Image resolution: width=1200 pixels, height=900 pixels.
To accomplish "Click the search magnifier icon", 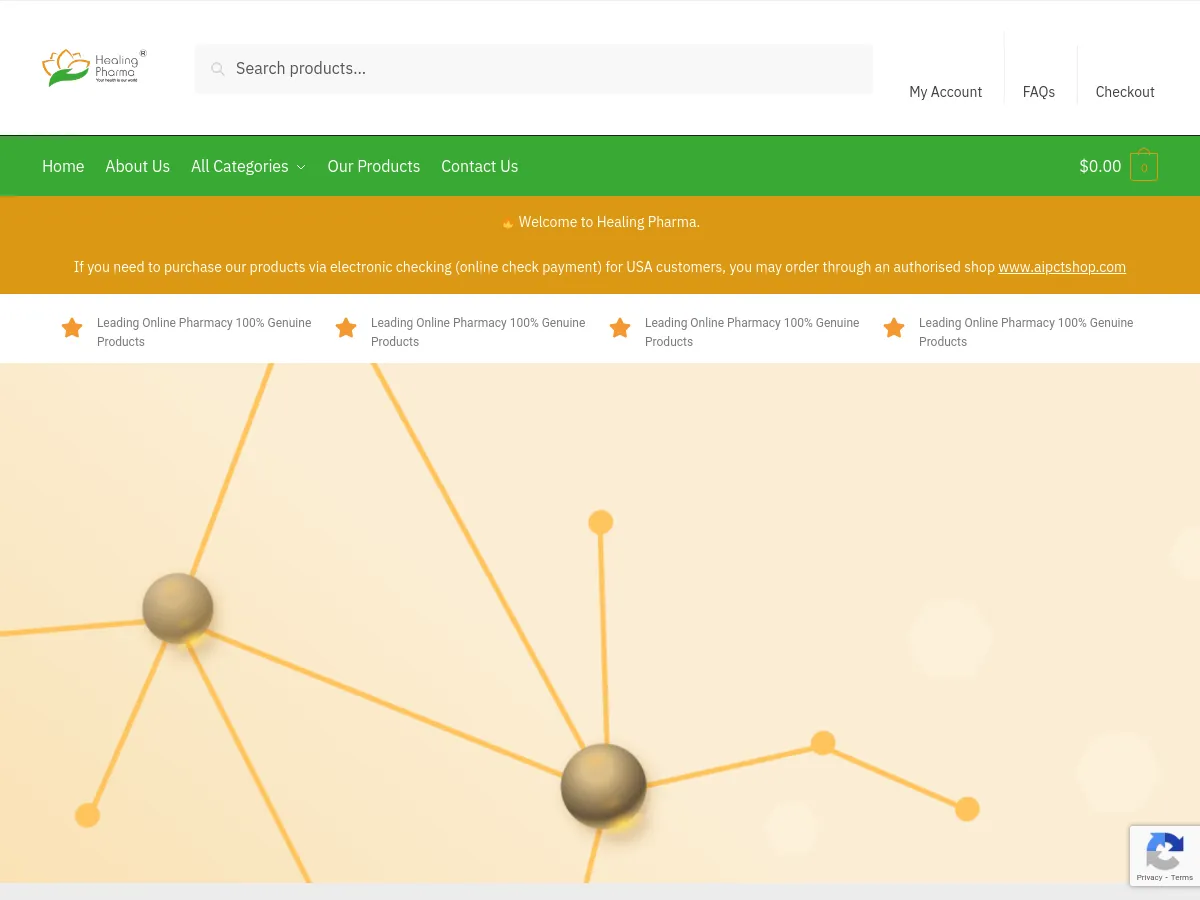I will 218,68.
